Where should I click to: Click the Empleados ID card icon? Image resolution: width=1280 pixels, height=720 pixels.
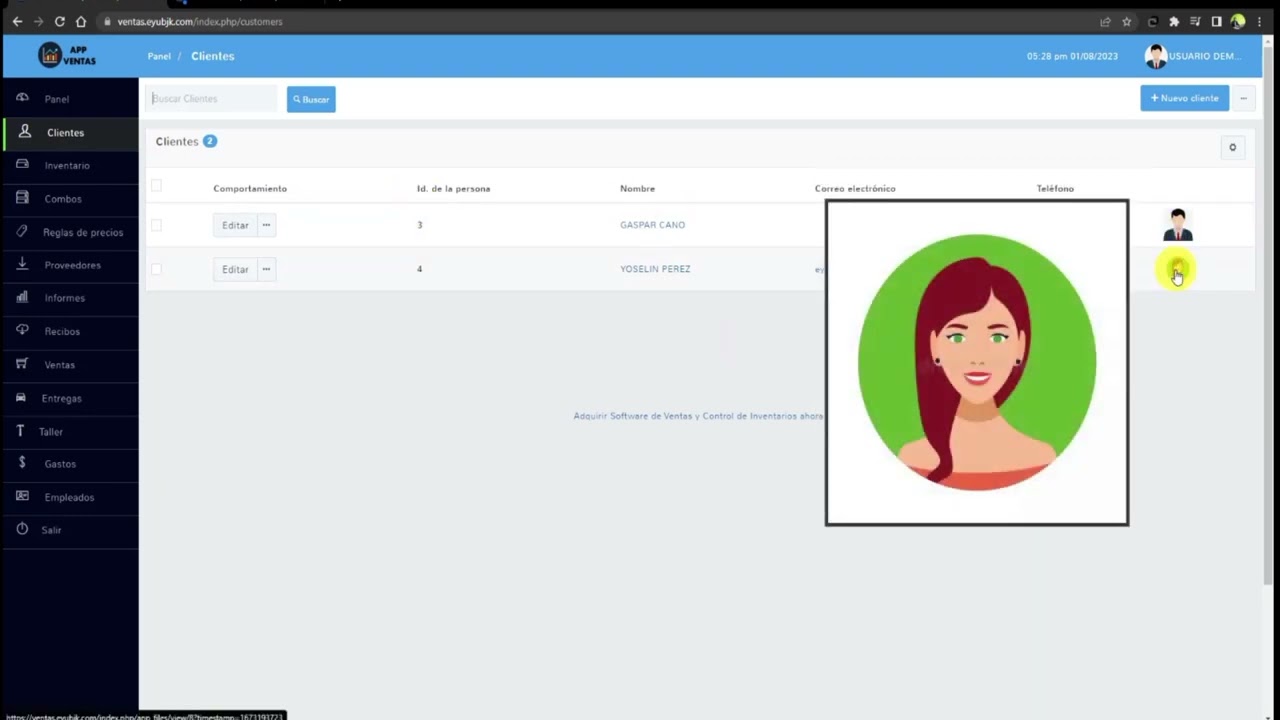[x=22, y=496]
